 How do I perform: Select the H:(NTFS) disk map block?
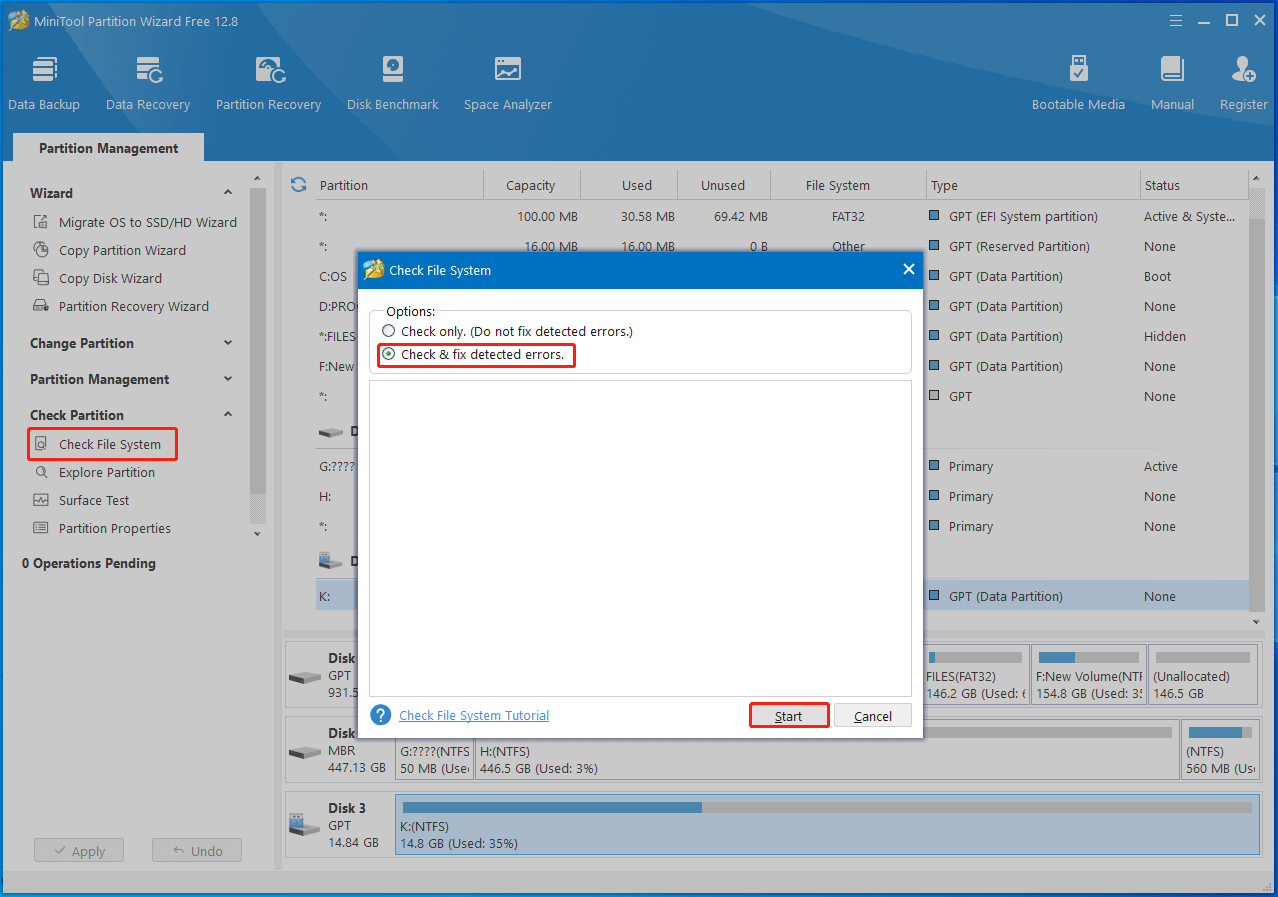click(x=826, y=748)
